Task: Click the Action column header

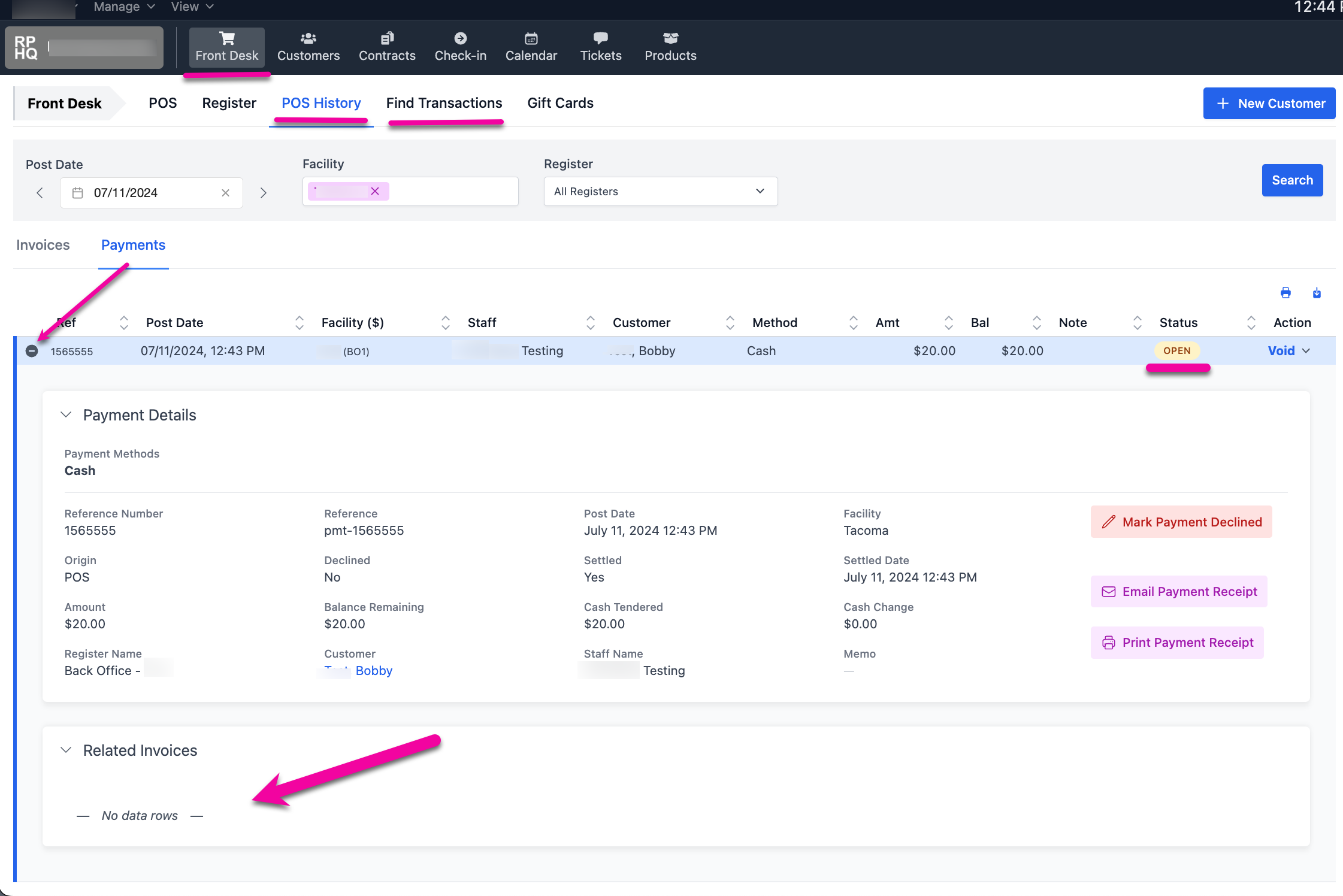Action: (1292, 323)
